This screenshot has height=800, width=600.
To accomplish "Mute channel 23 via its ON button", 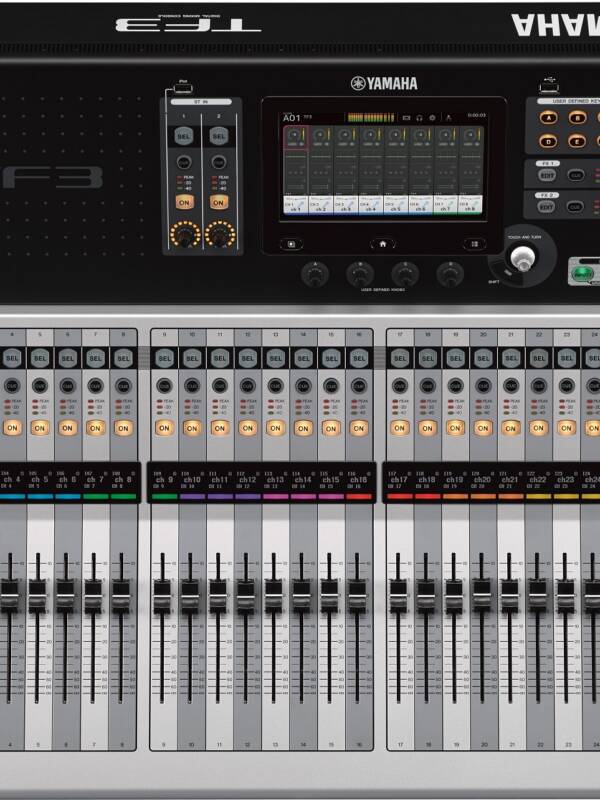I will point(566,428).
